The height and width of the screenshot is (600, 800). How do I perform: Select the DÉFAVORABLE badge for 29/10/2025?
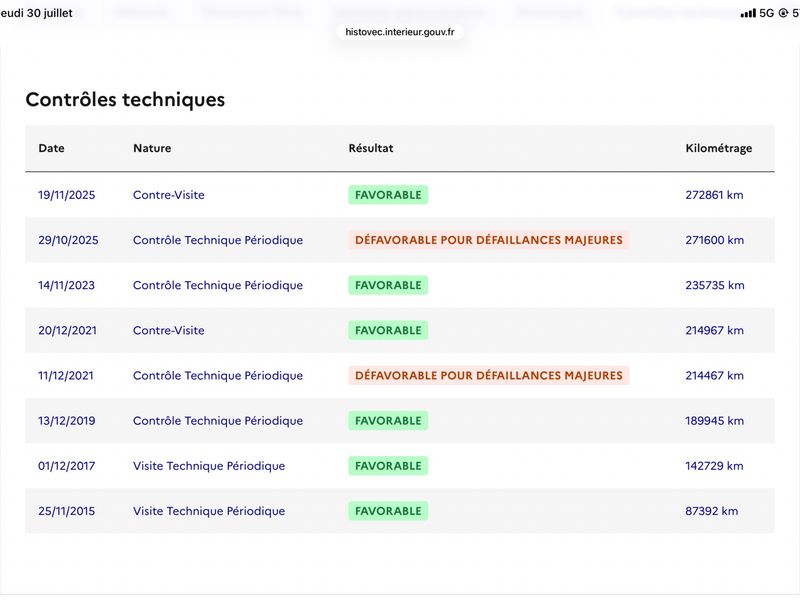click(x=489, y=240)
